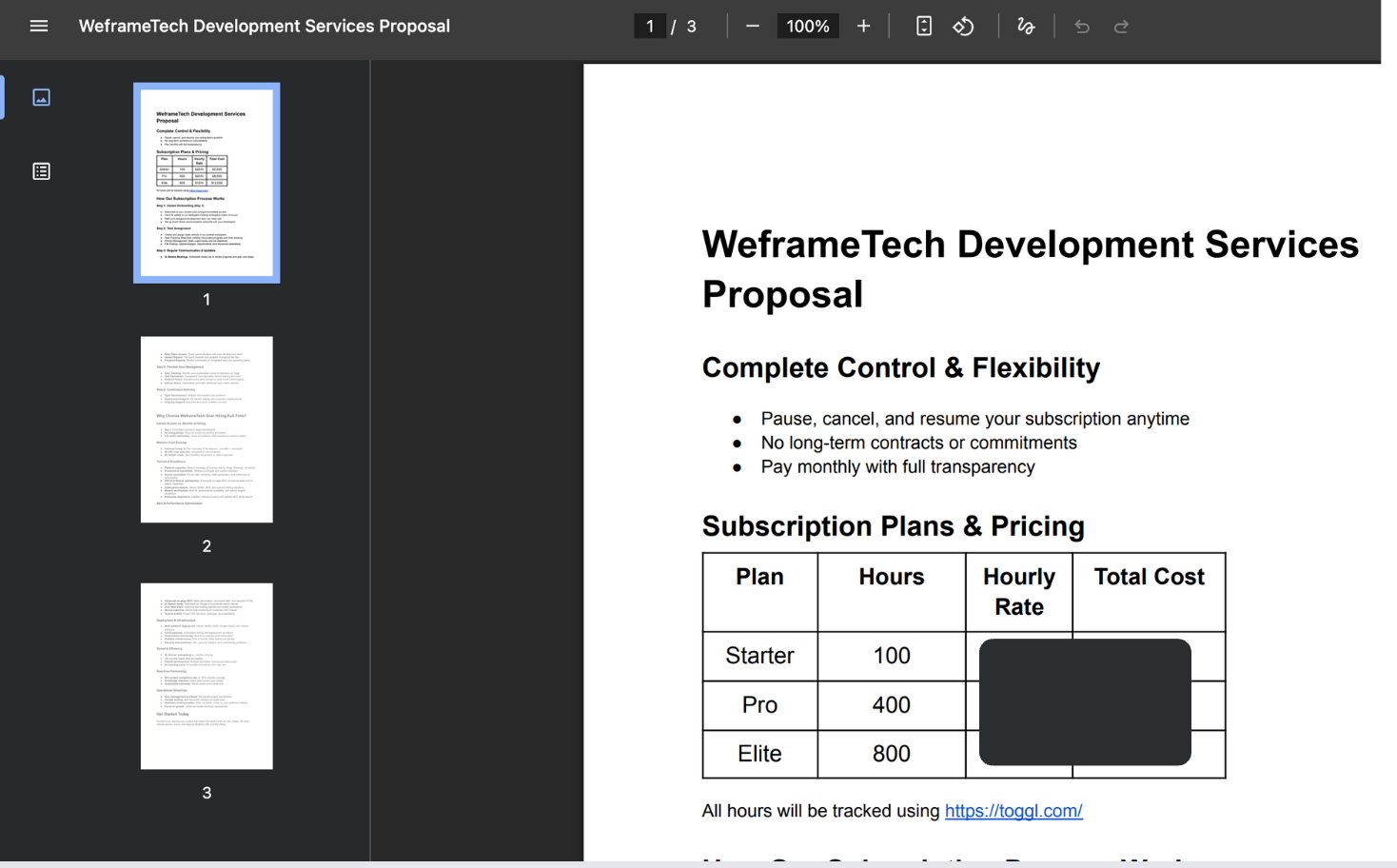Zoom in with the plus button

coord(863,26)
